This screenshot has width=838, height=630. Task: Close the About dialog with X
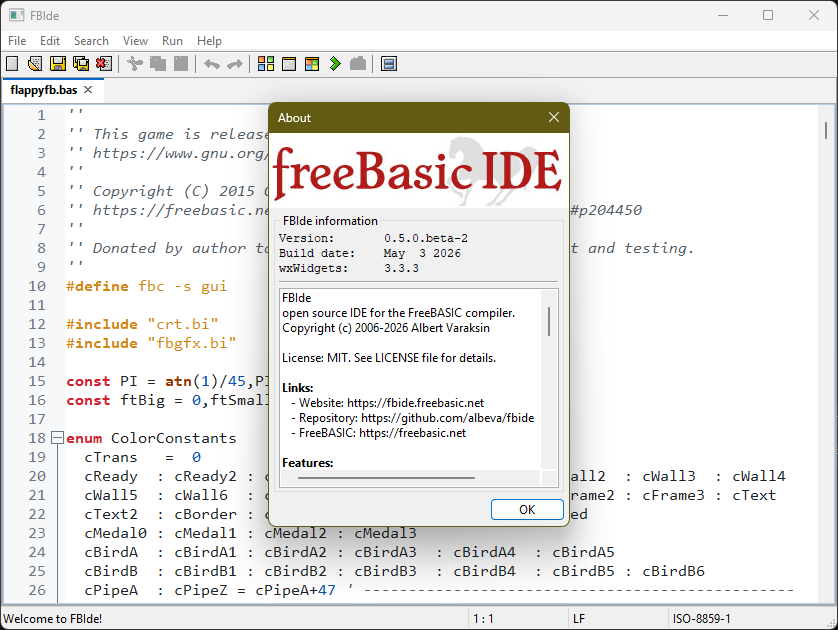(x=554, y=118)
